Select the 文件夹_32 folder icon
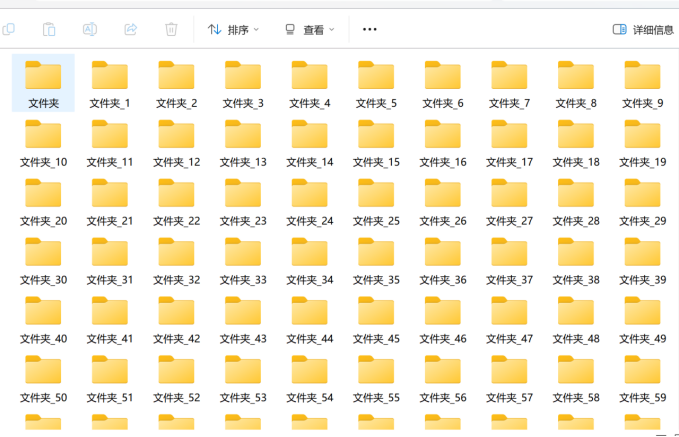The width and height of the screenshot is (679, 437). click(176, 252)
